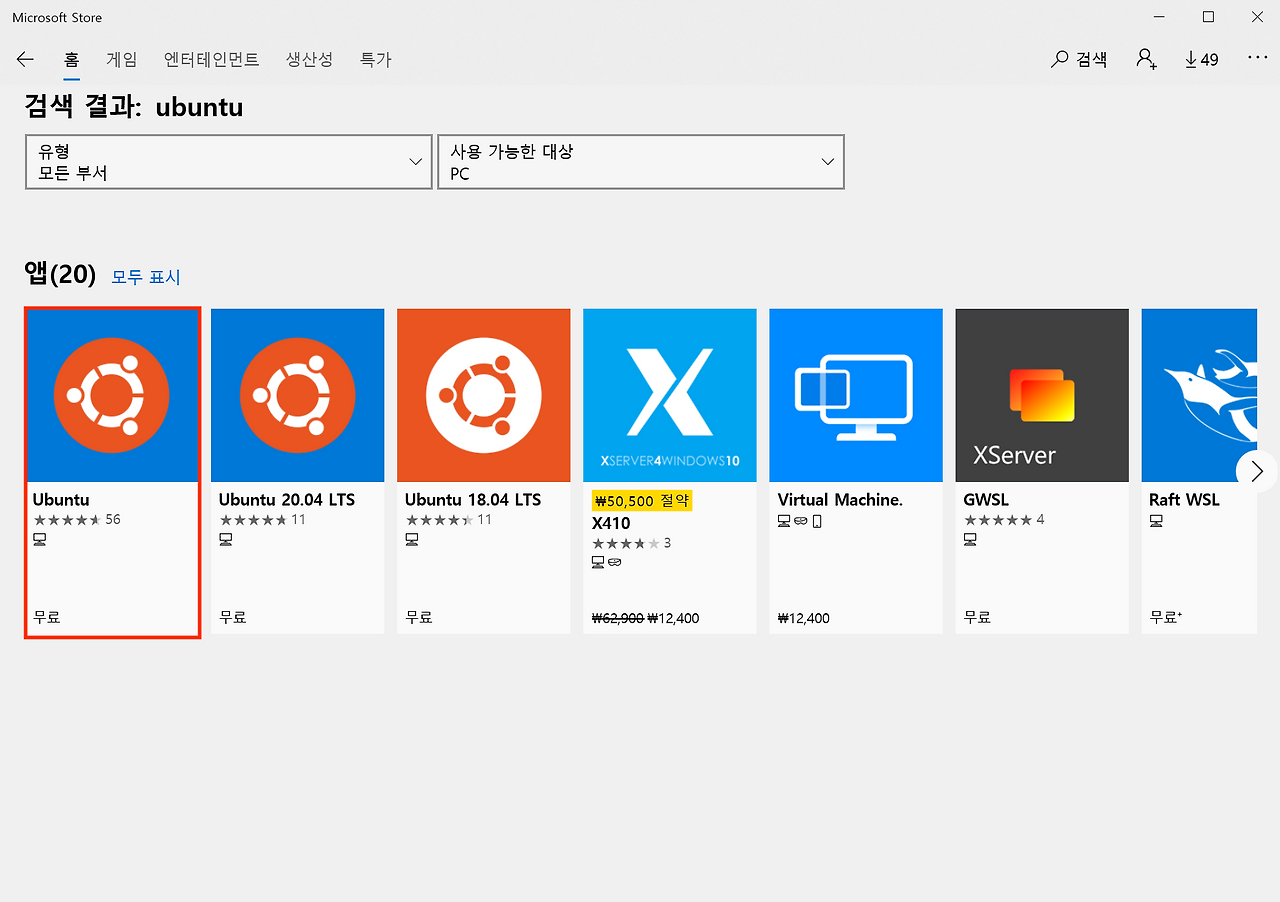Open the Ubuntu app tile image
The image size is (1280, 902).
tap(112, 395)
